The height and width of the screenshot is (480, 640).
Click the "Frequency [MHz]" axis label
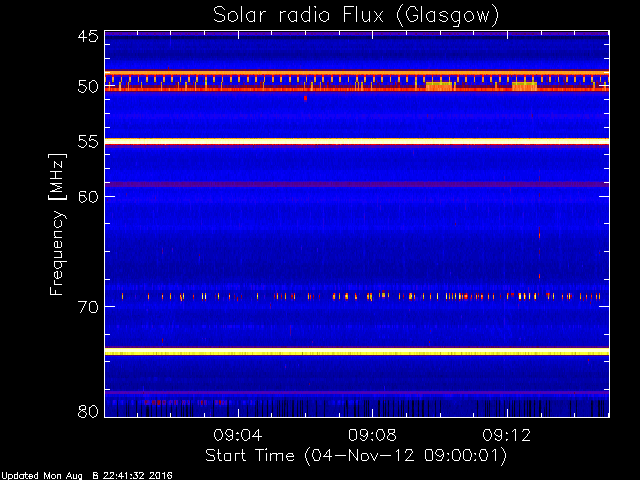point(57,224)
